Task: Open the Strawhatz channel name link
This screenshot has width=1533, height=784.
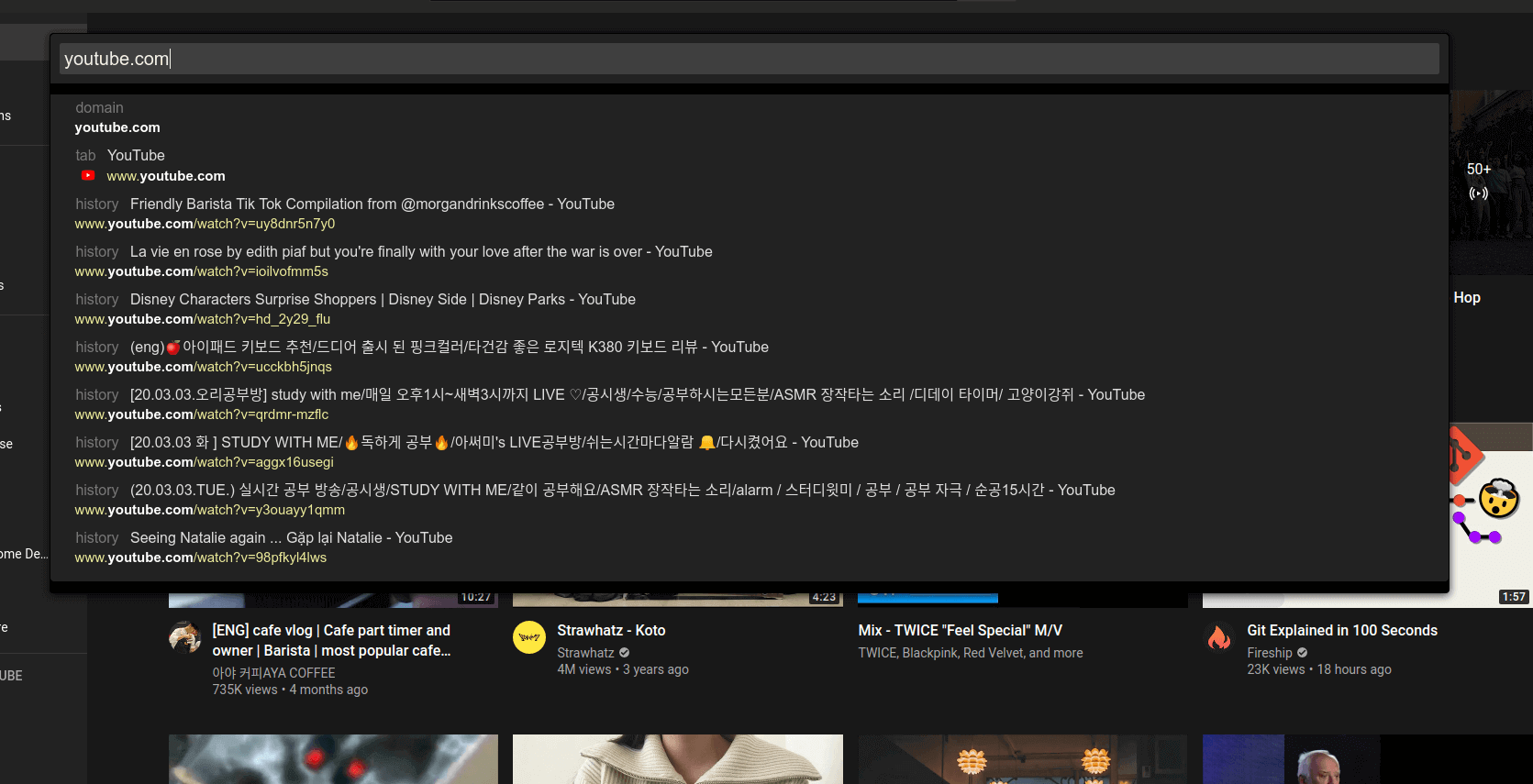Action: (586, 653)
